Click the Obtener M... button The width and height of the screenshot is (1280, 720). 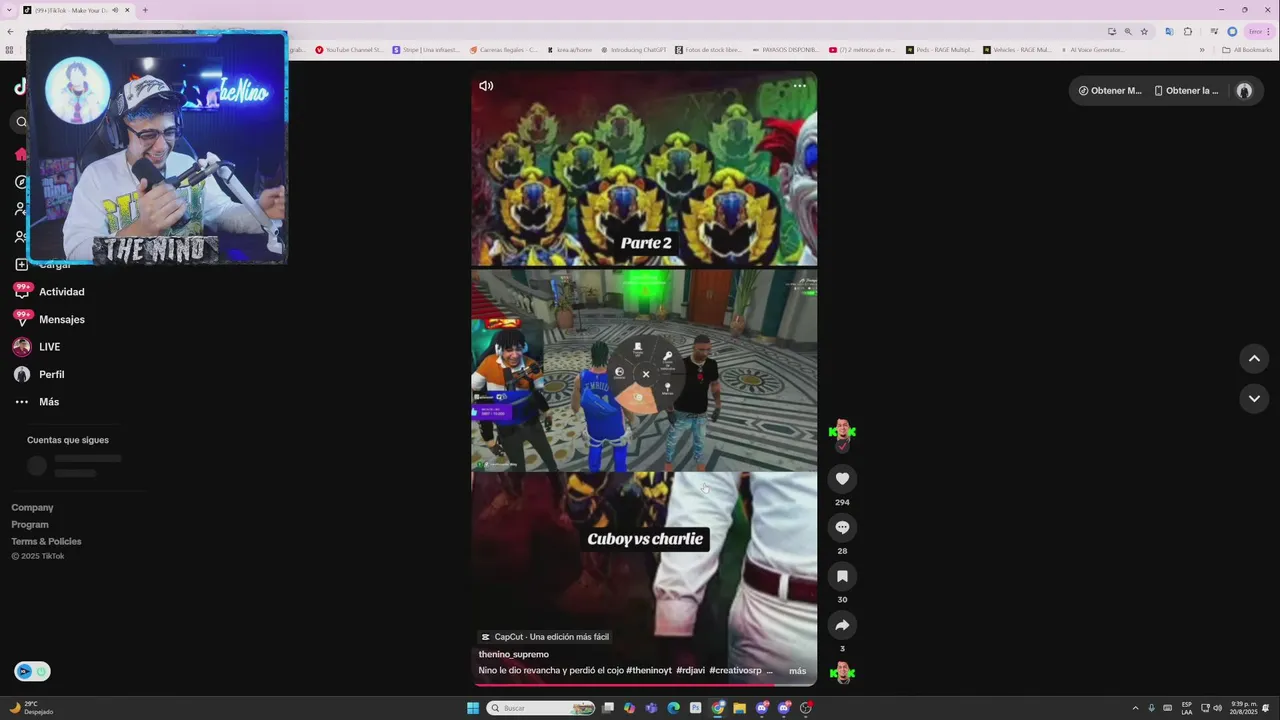(x=1110, y=91)
